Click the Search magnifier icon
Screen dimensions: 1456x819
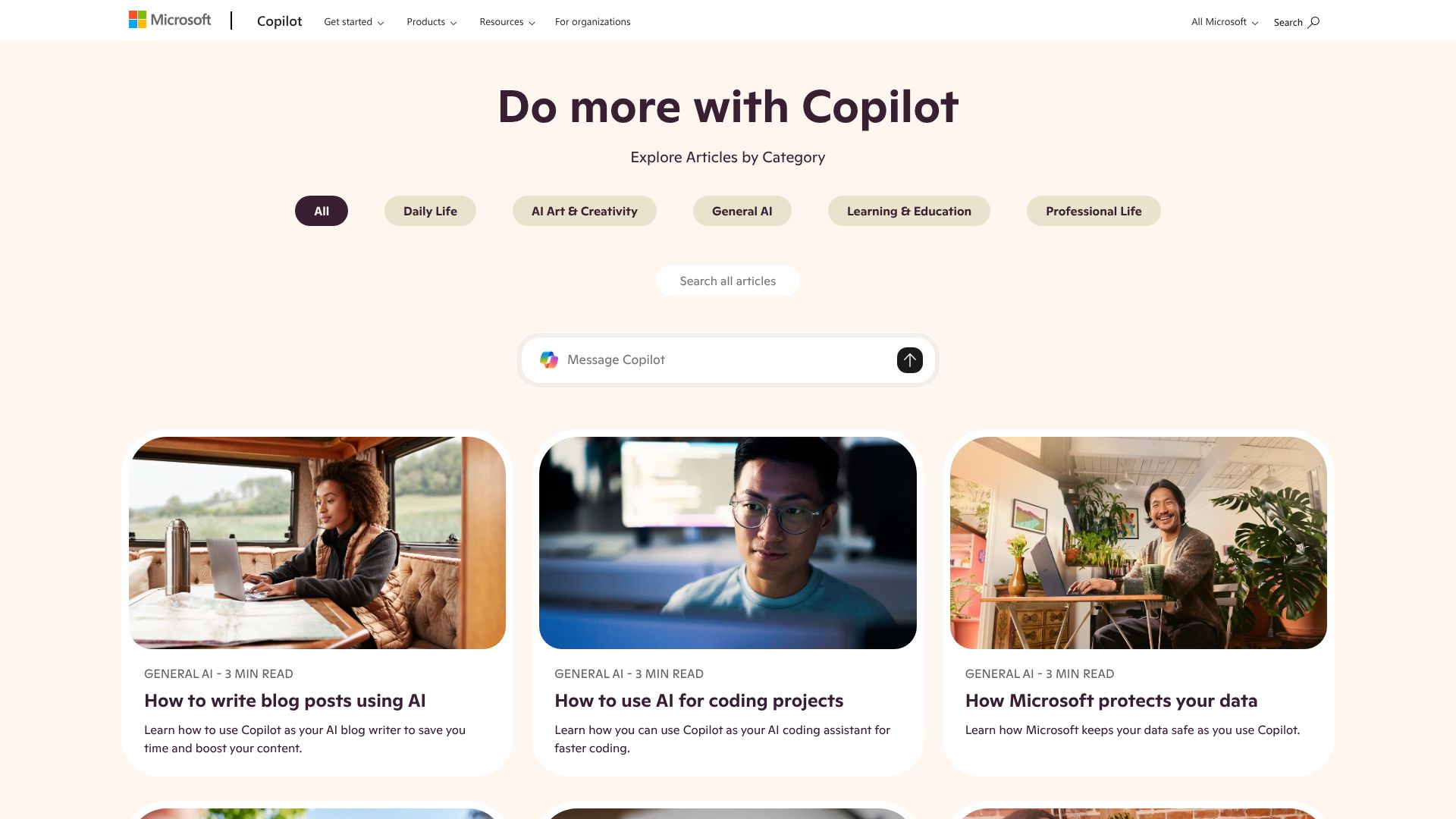click(1313, 22)
